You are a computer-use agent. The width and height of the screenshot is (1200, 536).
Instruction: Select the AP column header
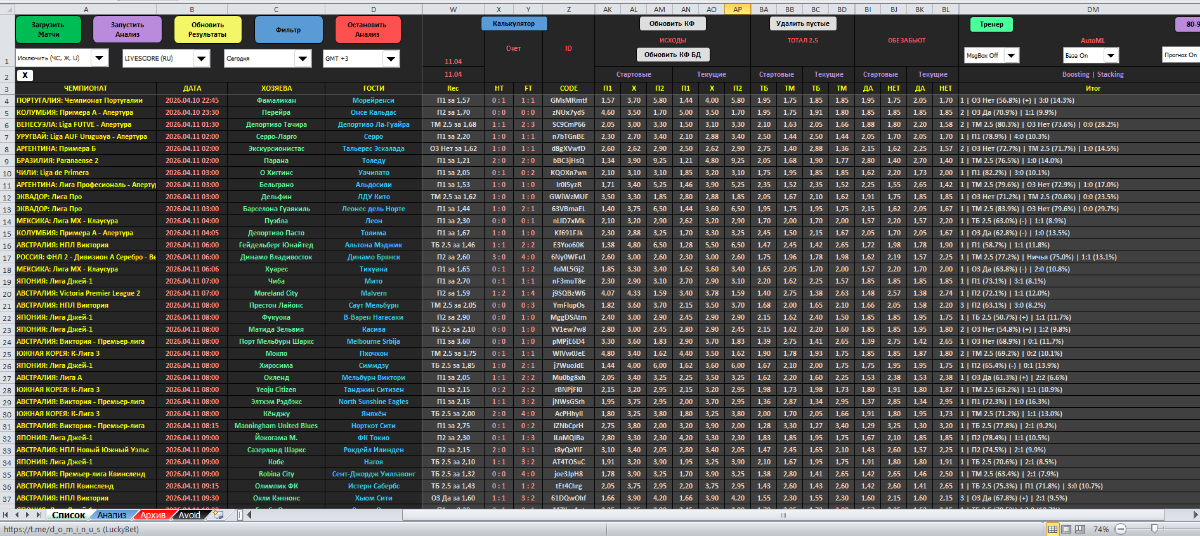[x=737, y=8]
